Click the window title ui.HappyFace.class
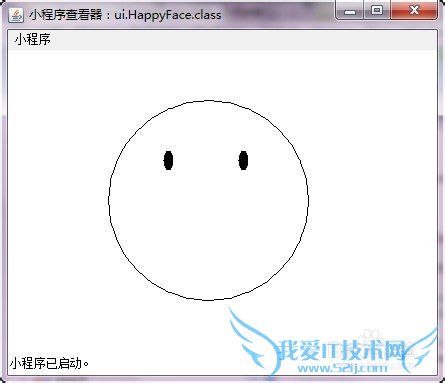The height and width of the screenshot is (383, 445). (168, 15)
